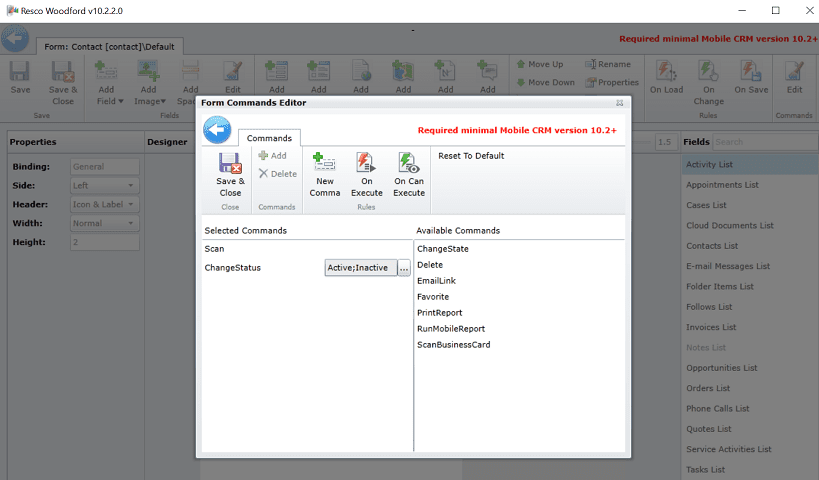Click the Fields Search input box
Viewport: 819px width, 480px height.
point(765,142)
